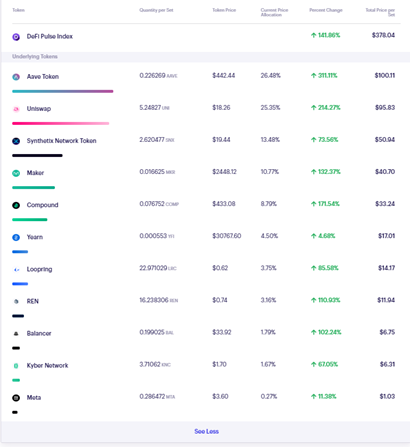Select the Compound token name
Image resolution: width=410 pixels, height=447 pixels.
tap(42, 205)
